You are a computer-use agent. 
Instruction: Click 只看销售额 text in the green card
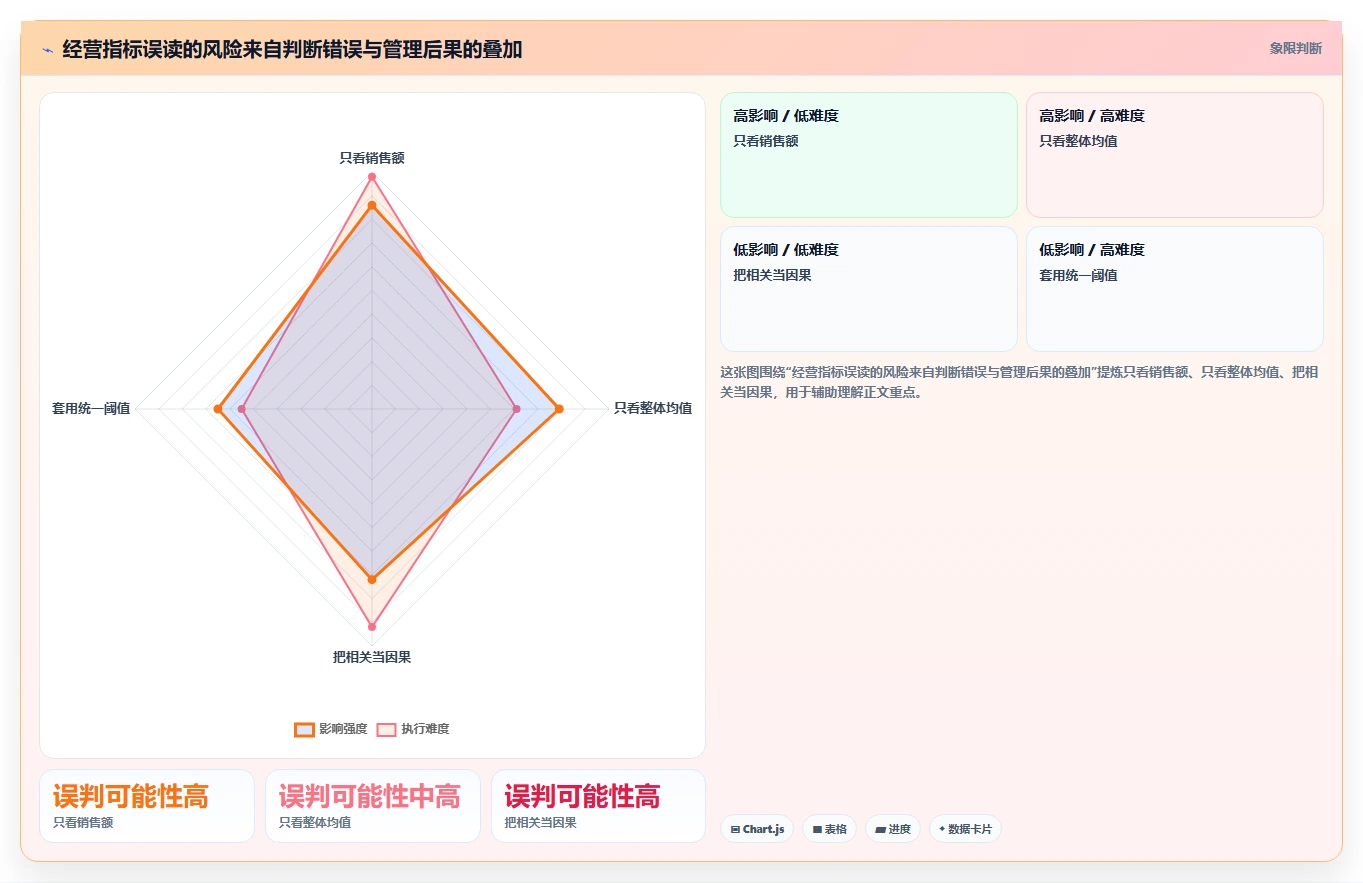tap(766, 141)
